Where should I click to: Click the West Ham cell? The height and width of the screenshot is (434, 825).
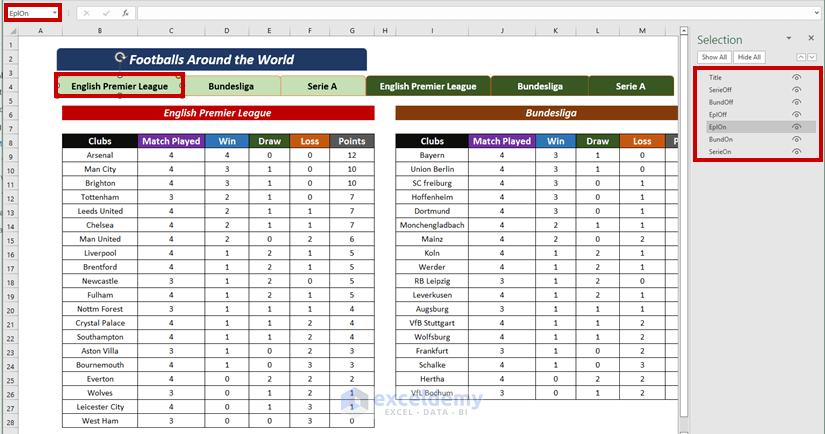click(x=100, y=421)
